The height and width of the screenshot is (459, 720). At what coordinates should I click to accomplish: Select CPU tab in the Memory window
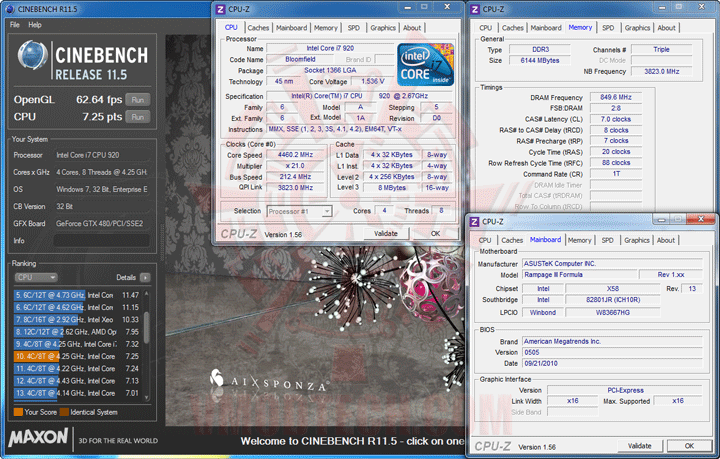pos(485,28)
